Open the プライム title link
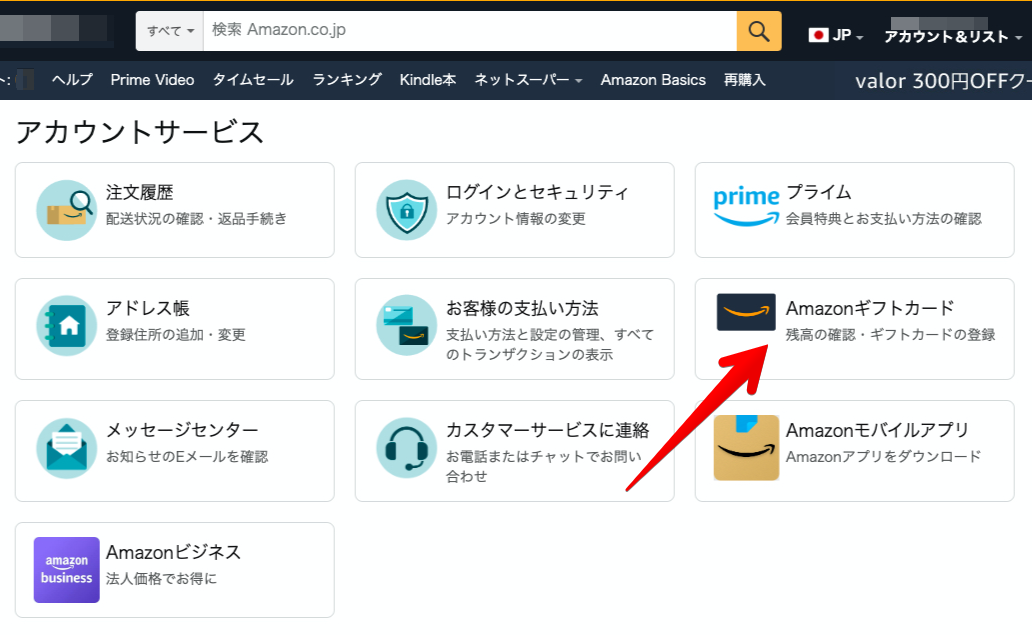 [819, 192]
